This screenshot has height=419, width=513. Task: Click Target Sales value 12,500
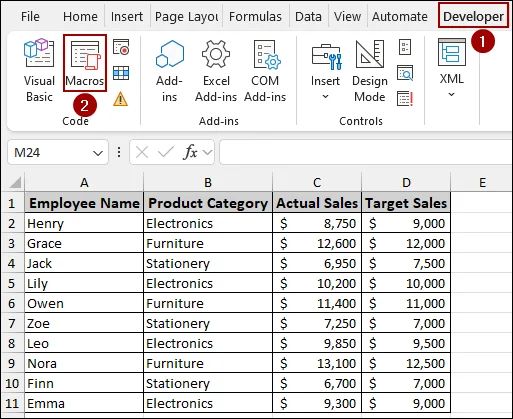click(x=406, y=363)
